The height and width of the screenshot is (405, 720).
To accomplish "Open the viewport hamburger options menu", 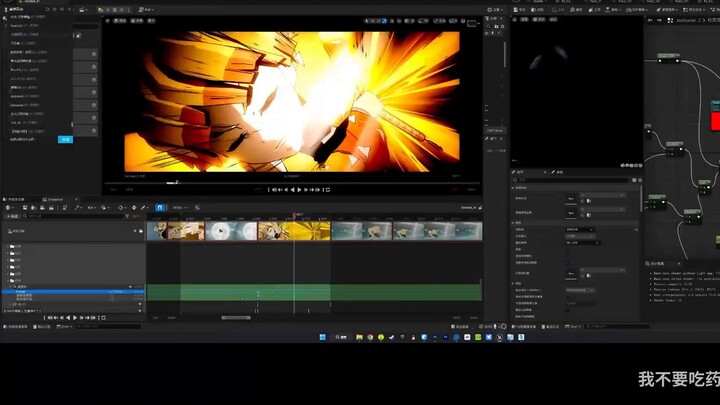I will tap(107, 21).
